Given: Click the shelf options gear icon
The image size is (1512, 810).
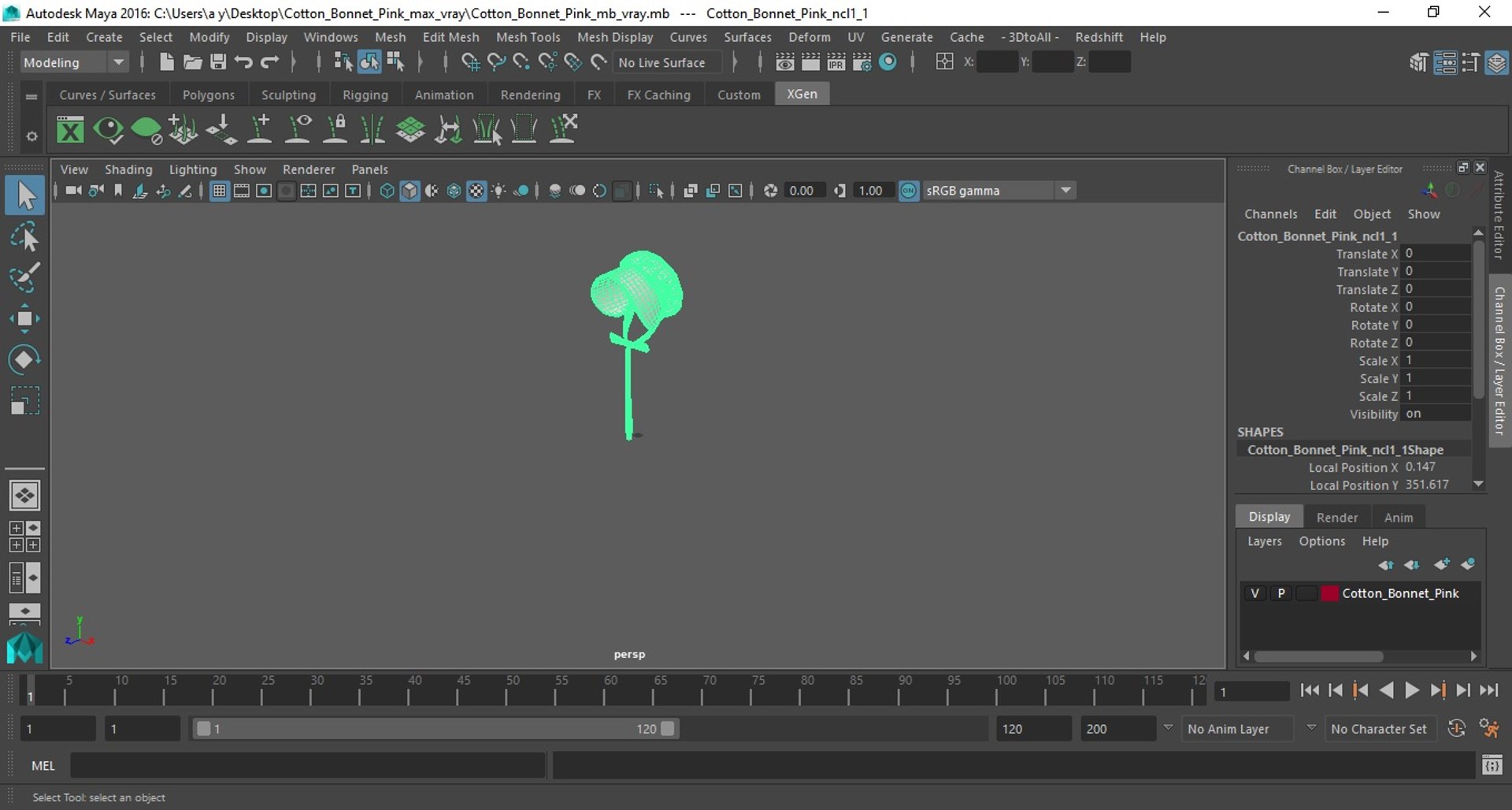Looking at the screenshot, I should coord(31,136).
